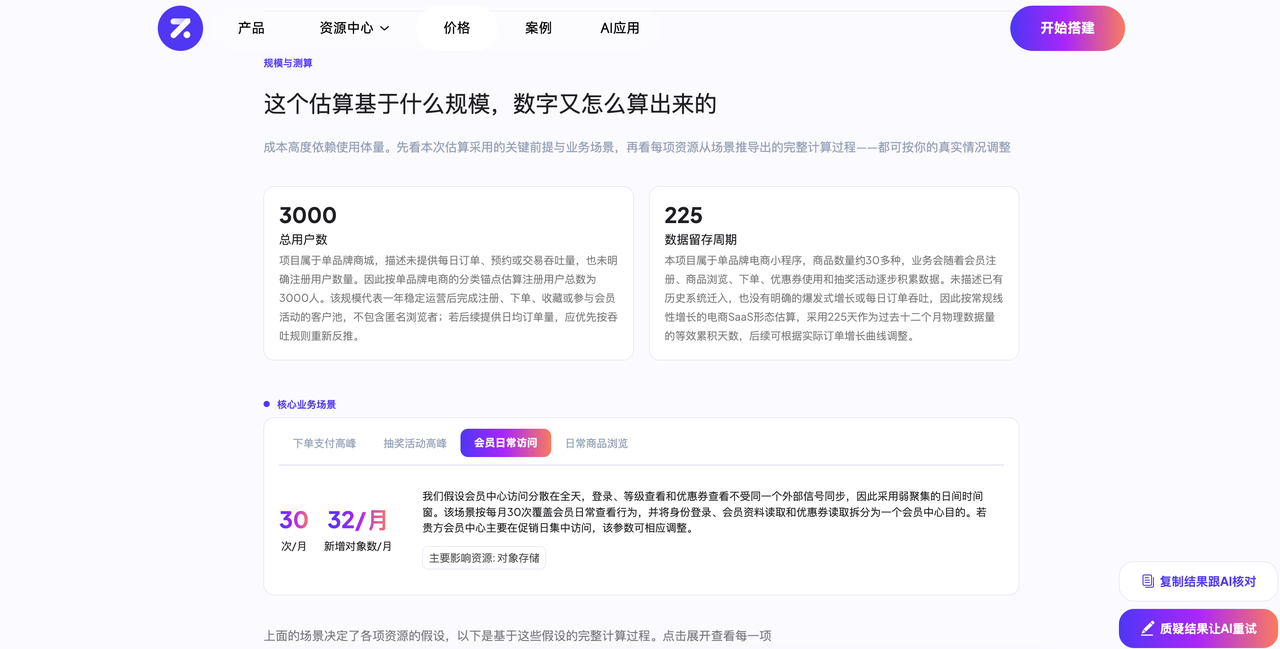
Task: Click the 32/月 new objects value
Action: [x=357, y=520]
